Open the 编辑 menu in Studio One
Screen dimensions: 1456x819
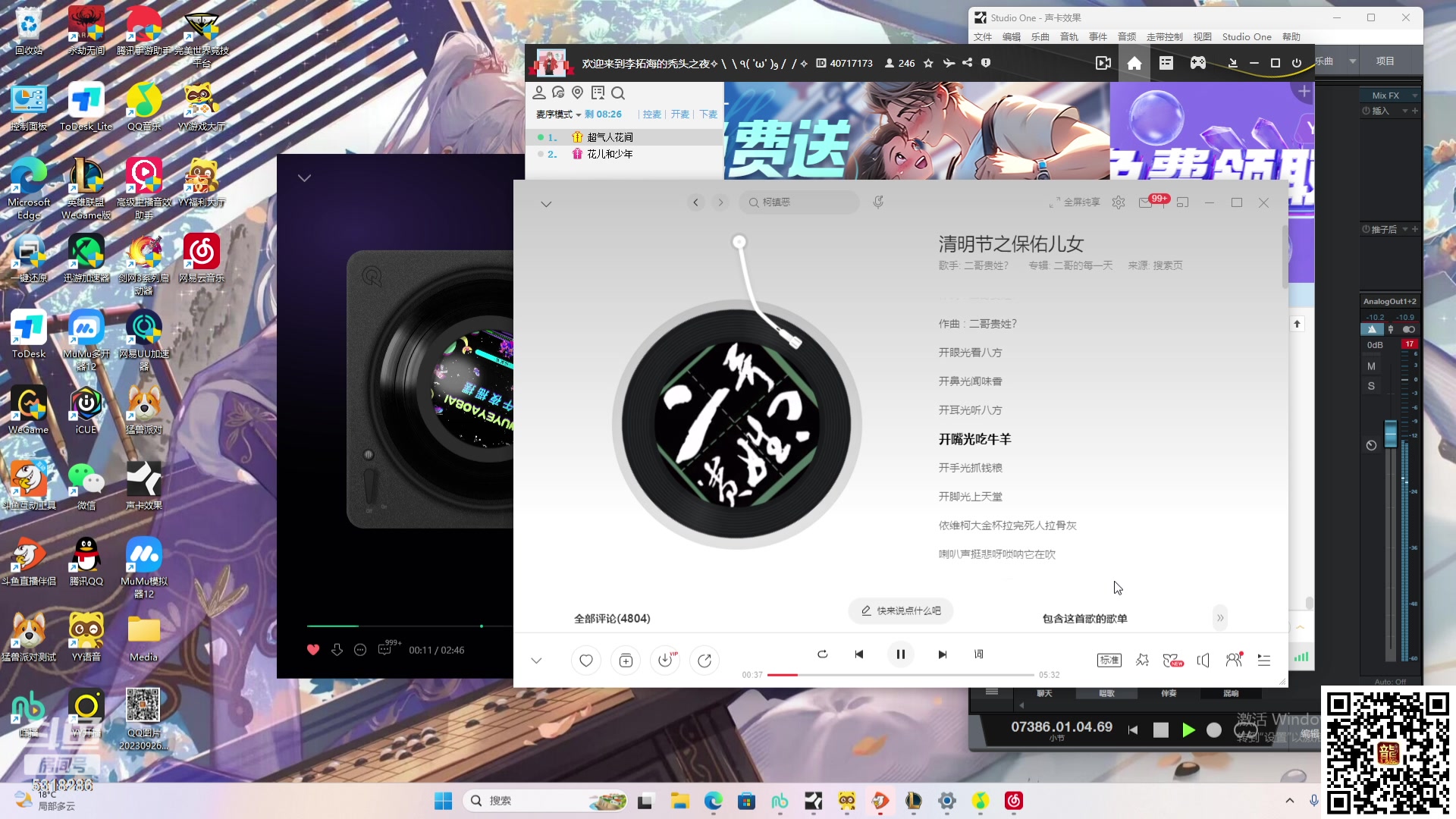[1012, 36]
